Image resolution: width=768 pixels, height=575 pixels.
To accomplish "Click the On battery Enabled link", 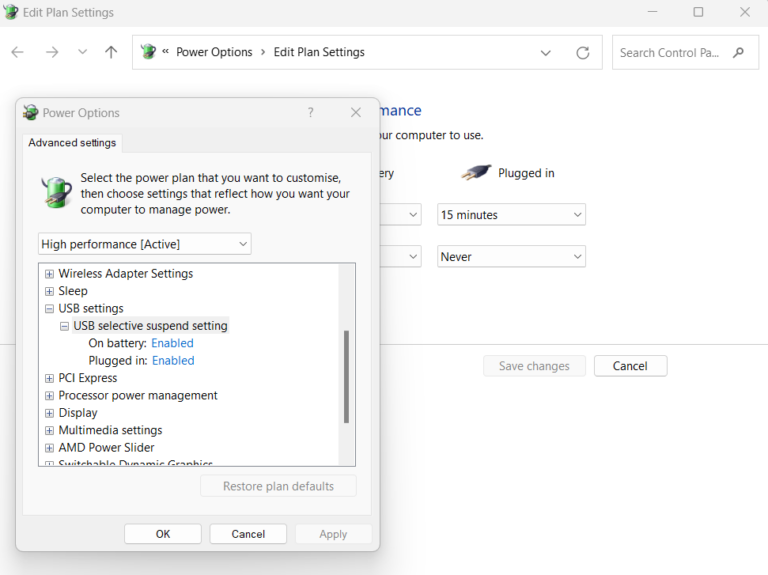I will pos(172,343).
